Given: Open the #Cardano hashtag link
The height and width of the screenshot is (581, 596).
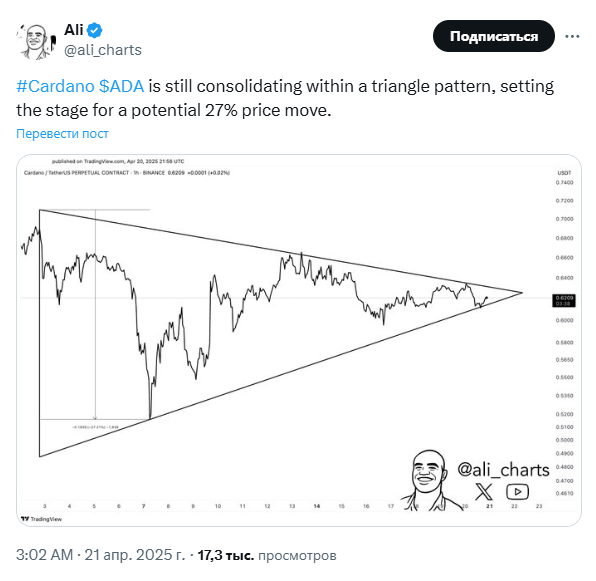Looking at the screenshot, I should pos(55,86).
